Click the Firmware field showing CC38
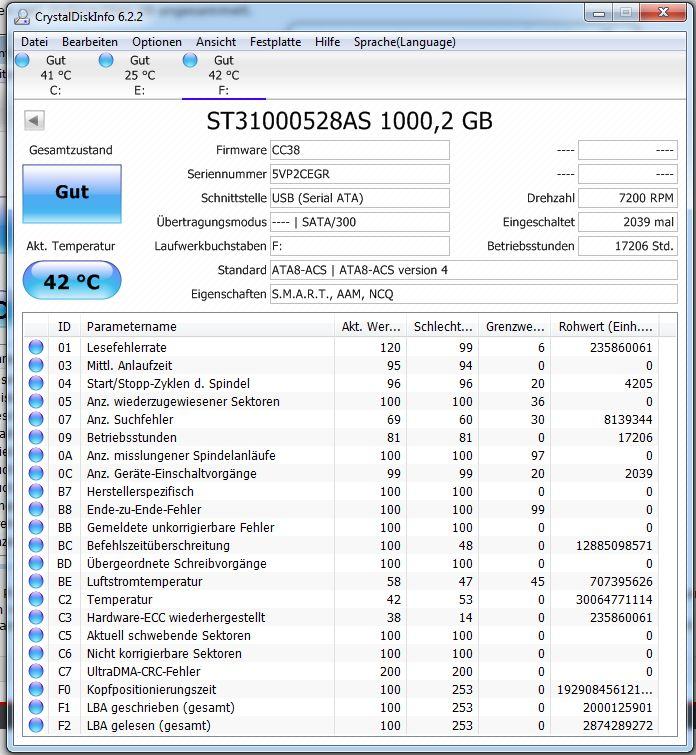 tap(360, 150)
